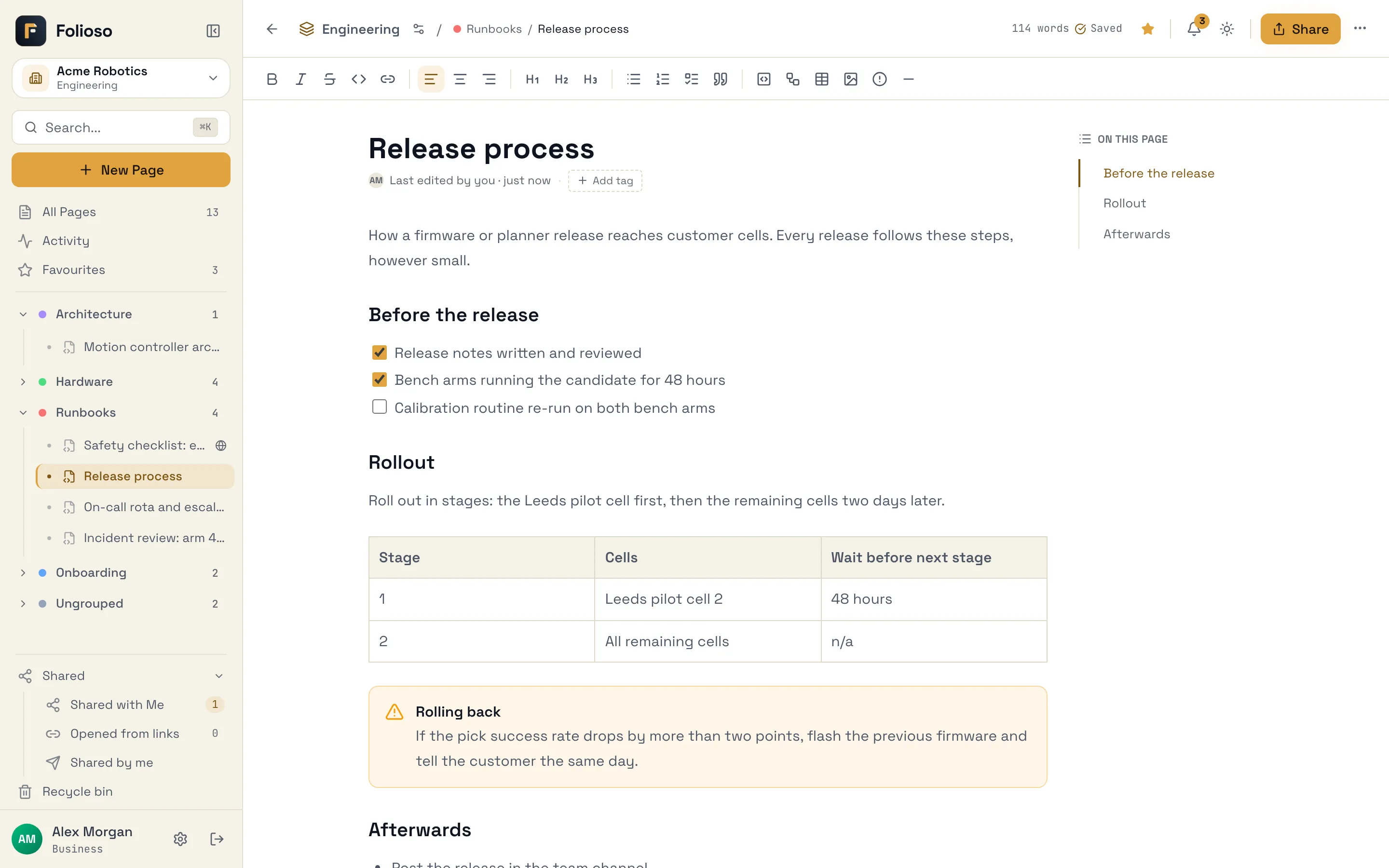Image resolution: width=1389 pixels, height=868 pixels.
Task: Open the Acme Robotics workspace switcher
Action: pos(121,78)
